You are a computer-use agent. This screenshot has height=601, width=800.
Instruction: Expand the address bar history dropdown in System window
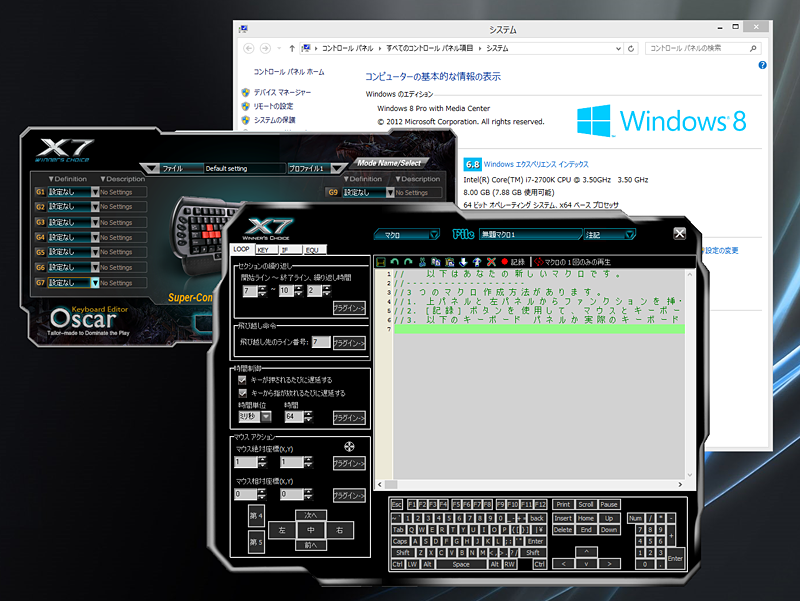pos(618,48)
